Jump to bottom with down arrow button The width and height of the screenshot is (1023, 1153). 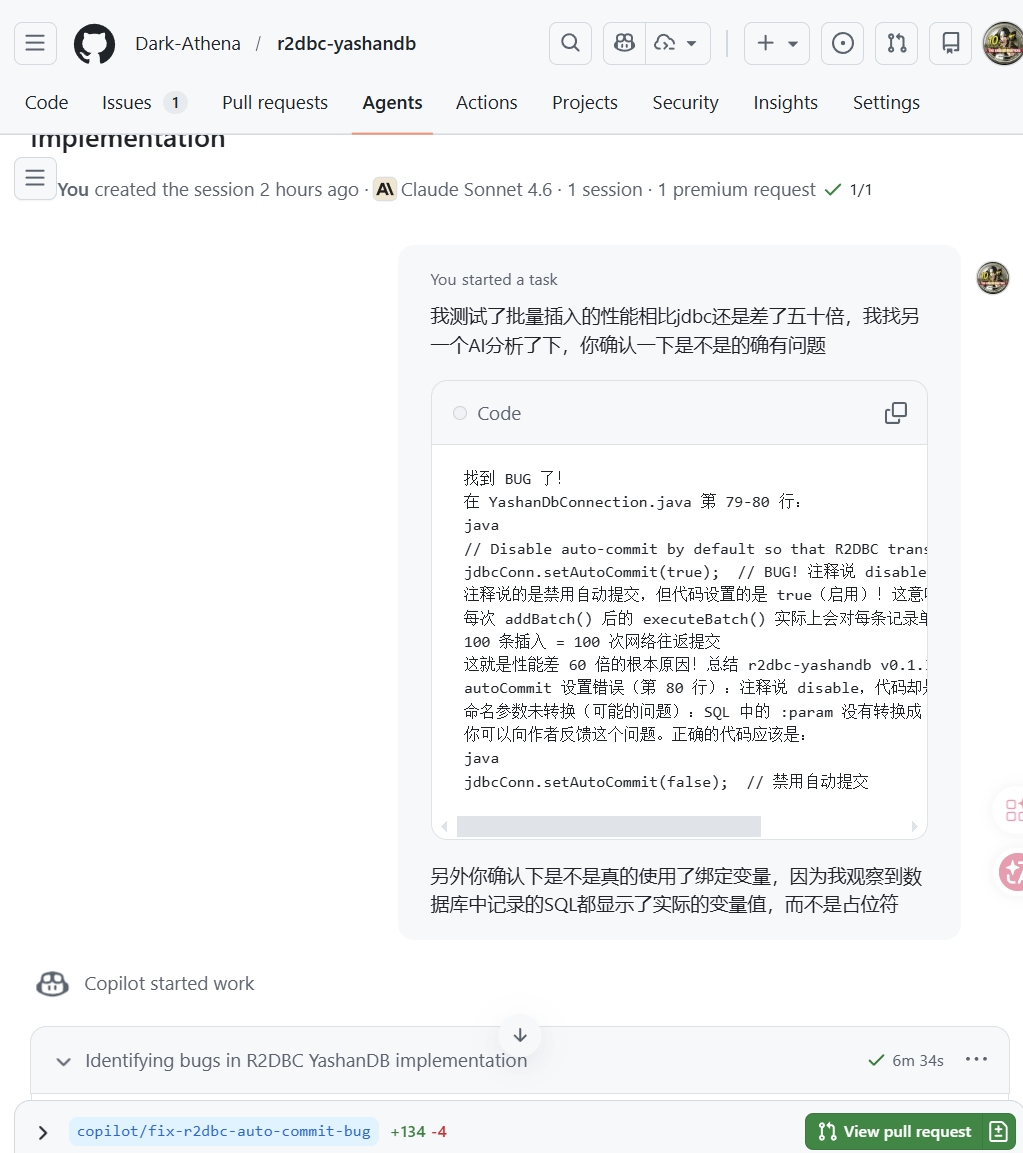[x=520, y=1035]
